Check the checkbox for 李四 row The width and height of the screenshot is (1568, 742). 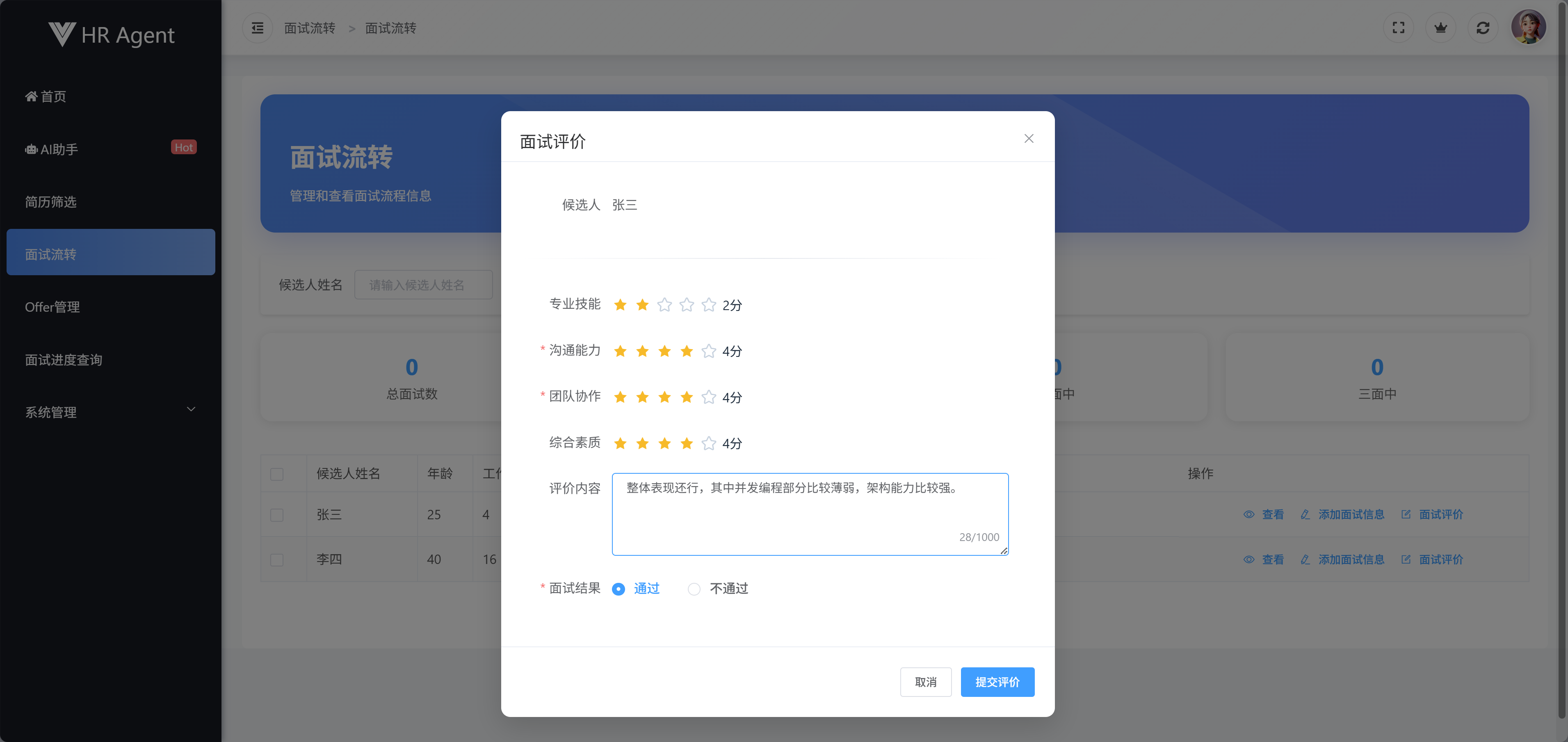pyautogui.click(x=277, y=559)
